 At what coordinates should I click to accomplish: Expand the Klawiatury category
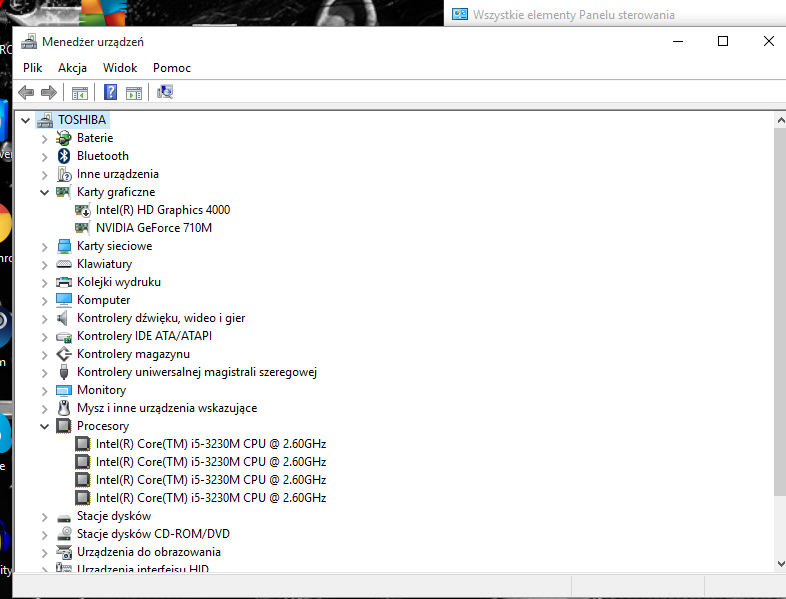45,265
